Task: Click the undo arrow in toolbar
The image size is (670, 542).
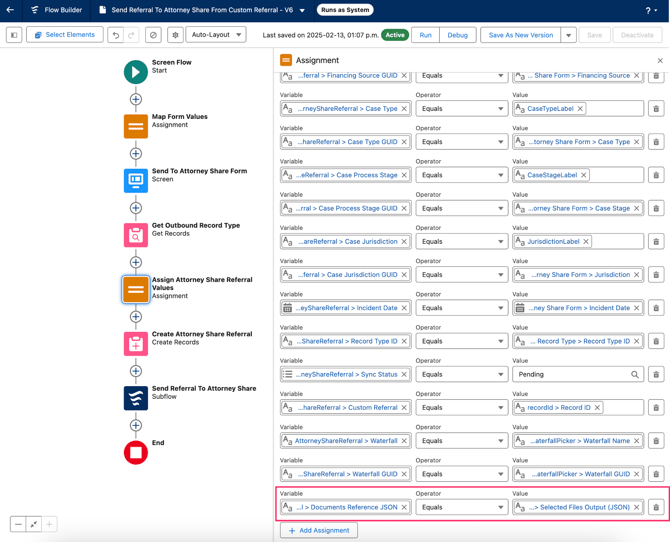Action: point(116,35)
